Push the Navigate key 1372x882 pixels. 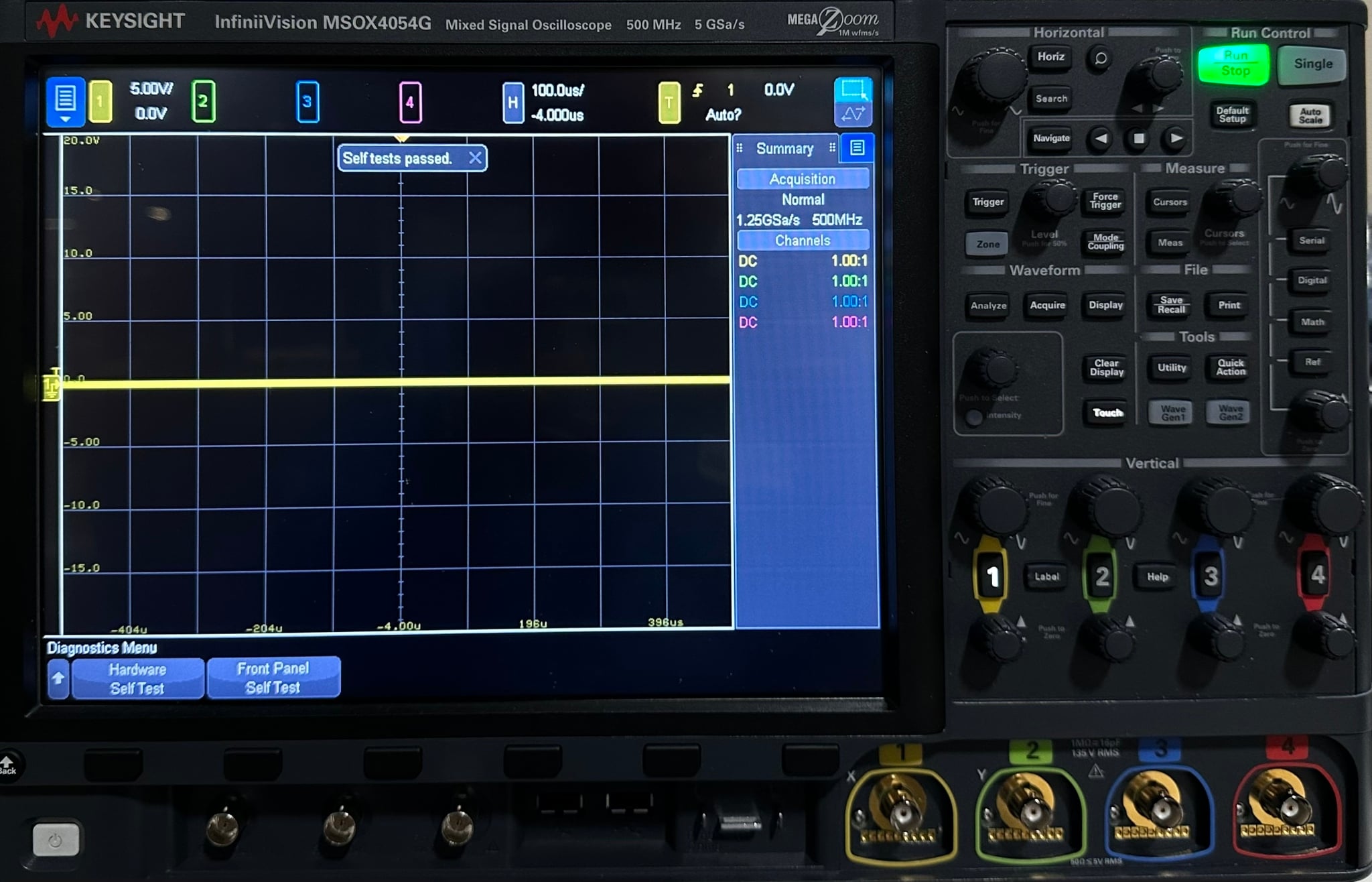tap(1051, 138)
